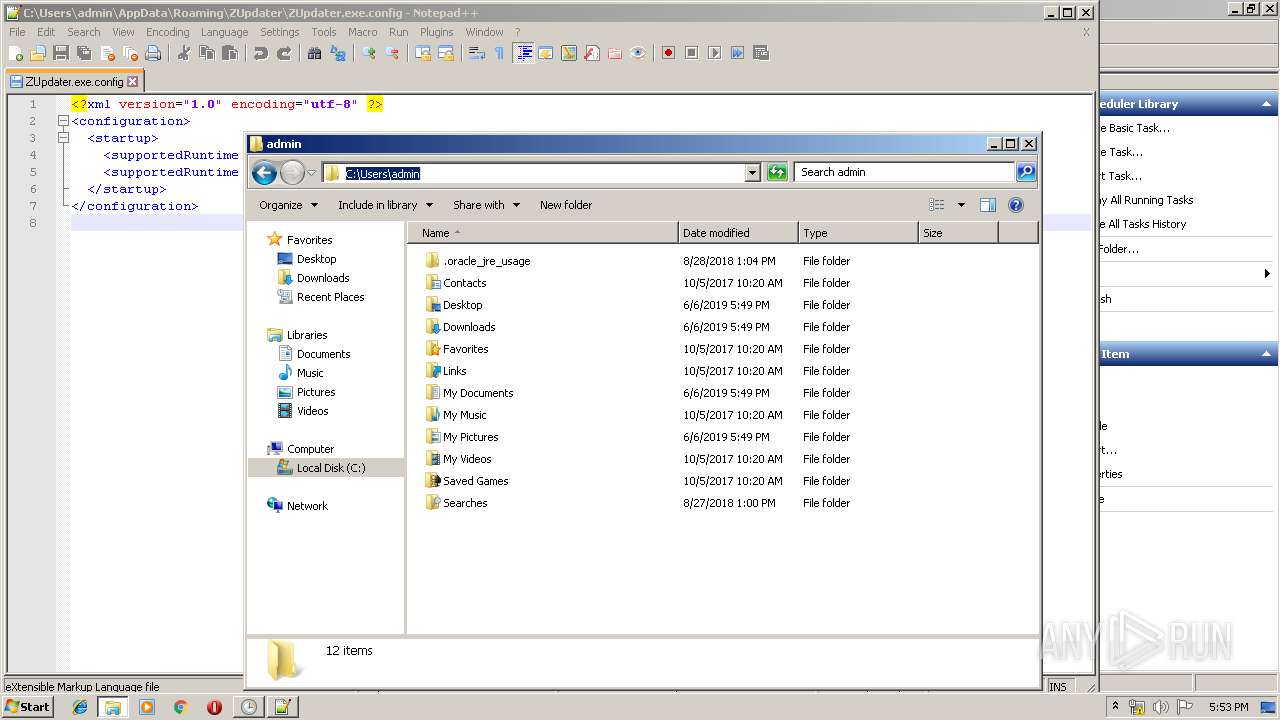
Task: Click the Print icon in Notepad++ toolbar
Action: [153, 53]
